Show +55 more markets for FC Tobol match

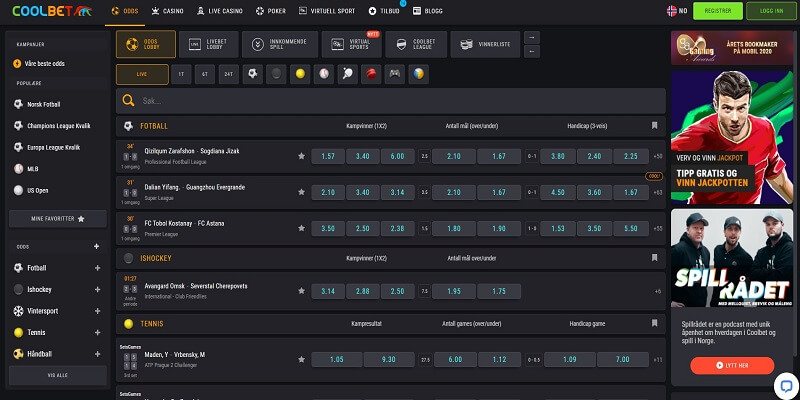coord(658,229)
